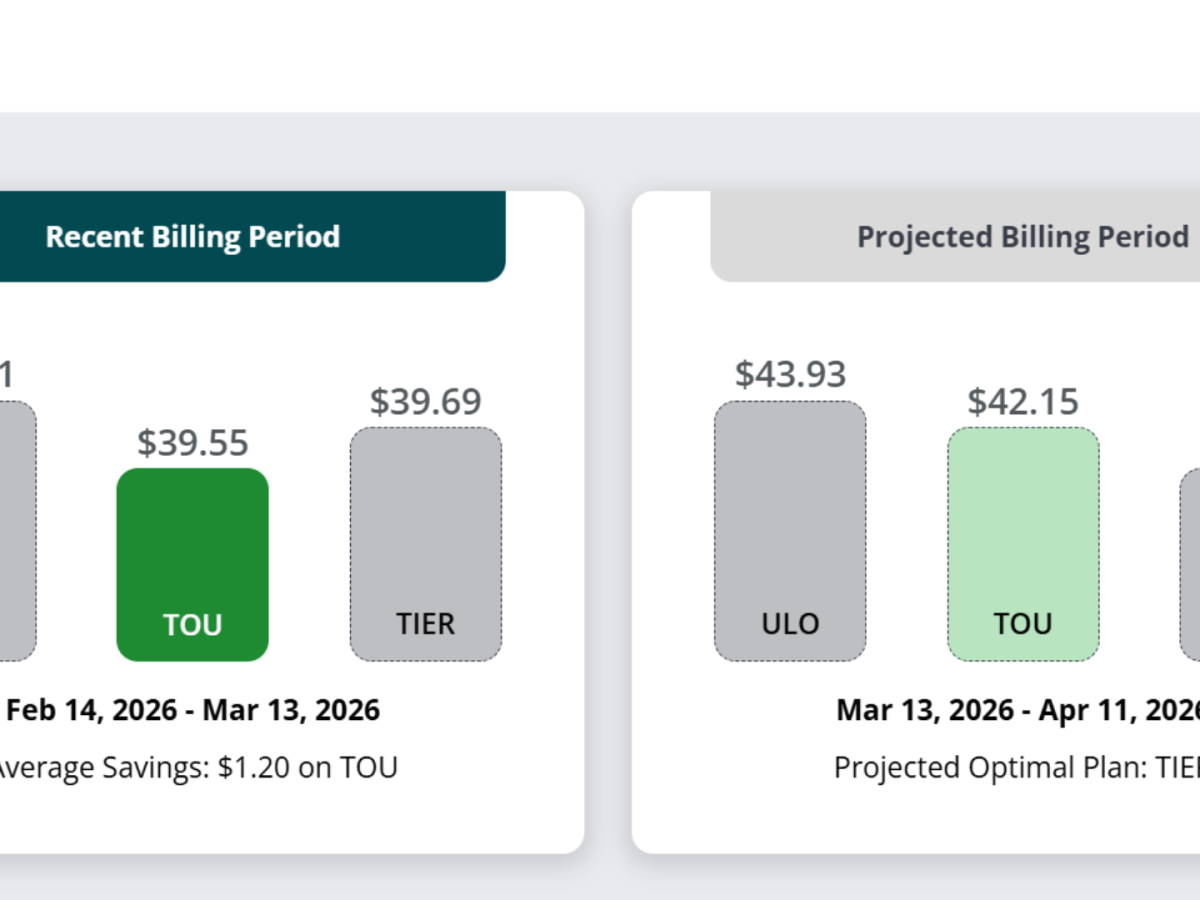Click the ULO label inside the gray bar

(790, 623)
